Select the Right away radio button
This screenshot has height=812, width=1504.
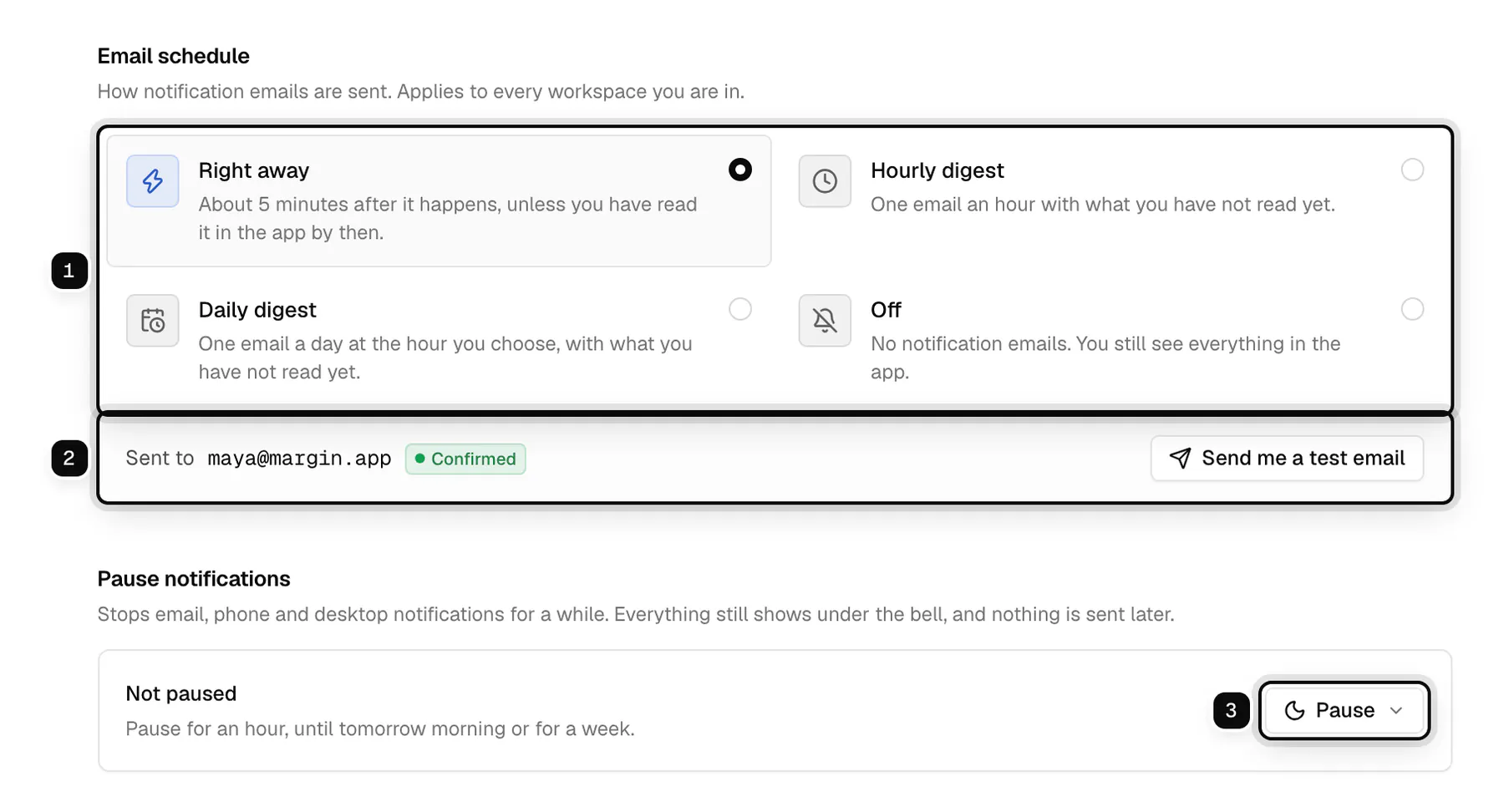(739, 170)
